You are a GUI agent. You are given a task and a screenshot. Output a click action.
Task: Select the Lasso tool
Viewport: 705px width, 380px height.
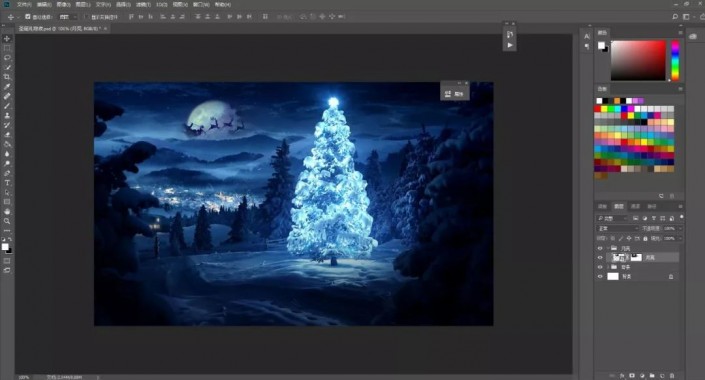pos(7,58)
